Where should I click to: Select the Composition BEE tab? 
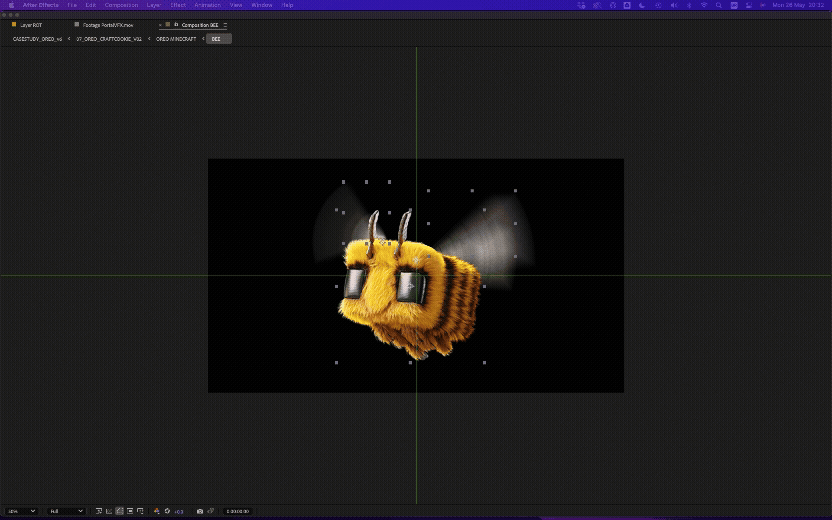coord(200,25)
